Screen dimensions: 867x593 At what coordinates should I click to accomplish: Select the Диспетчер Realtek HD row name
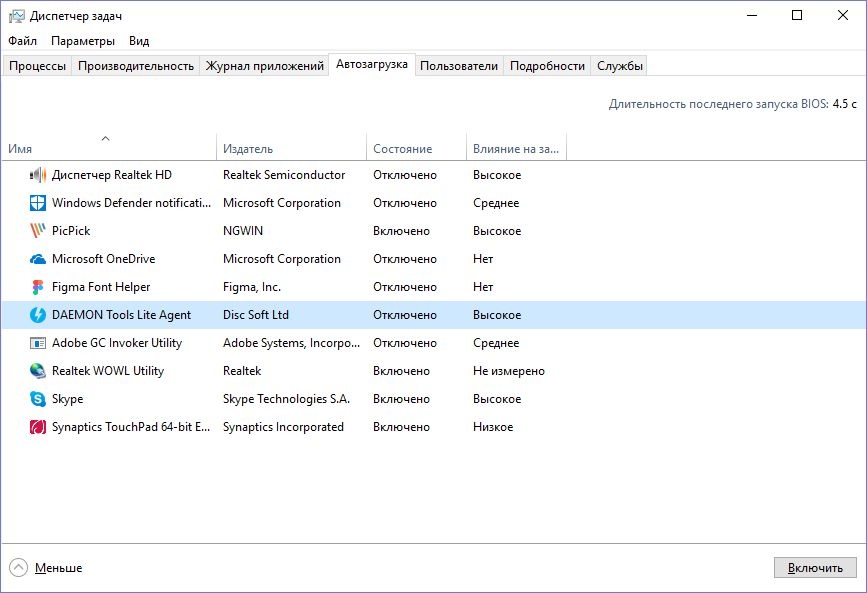coord(112,175)
